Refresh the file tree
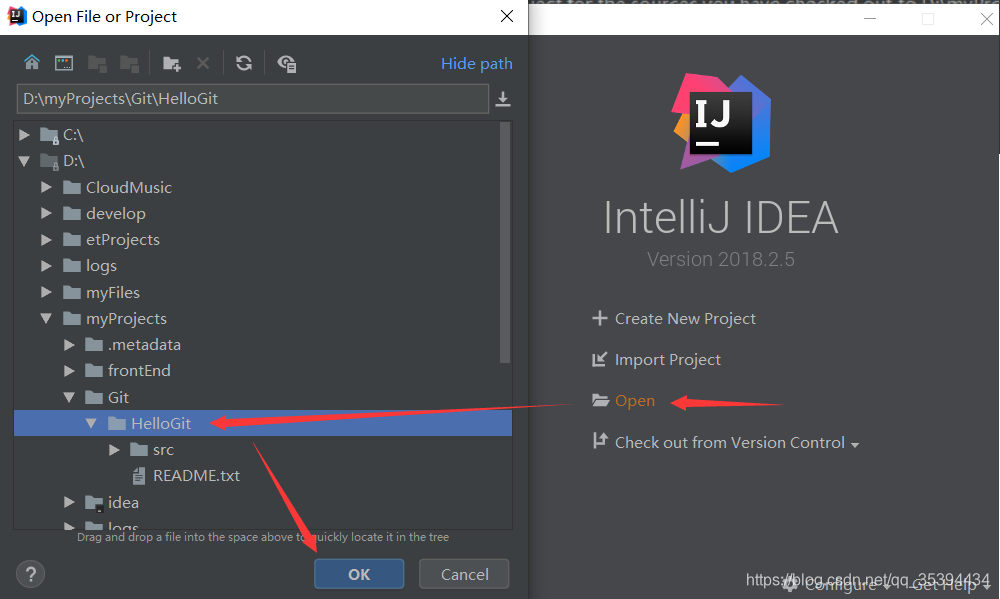 [x=244, y=63]
